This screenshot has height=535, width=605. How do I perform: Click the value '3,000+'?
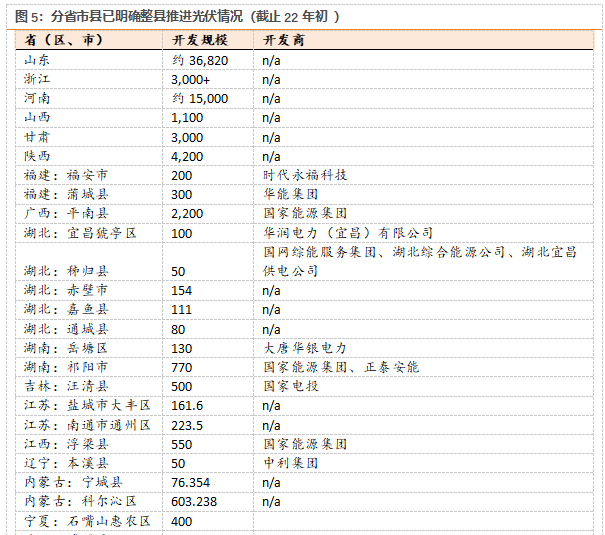tap(191, 80)
